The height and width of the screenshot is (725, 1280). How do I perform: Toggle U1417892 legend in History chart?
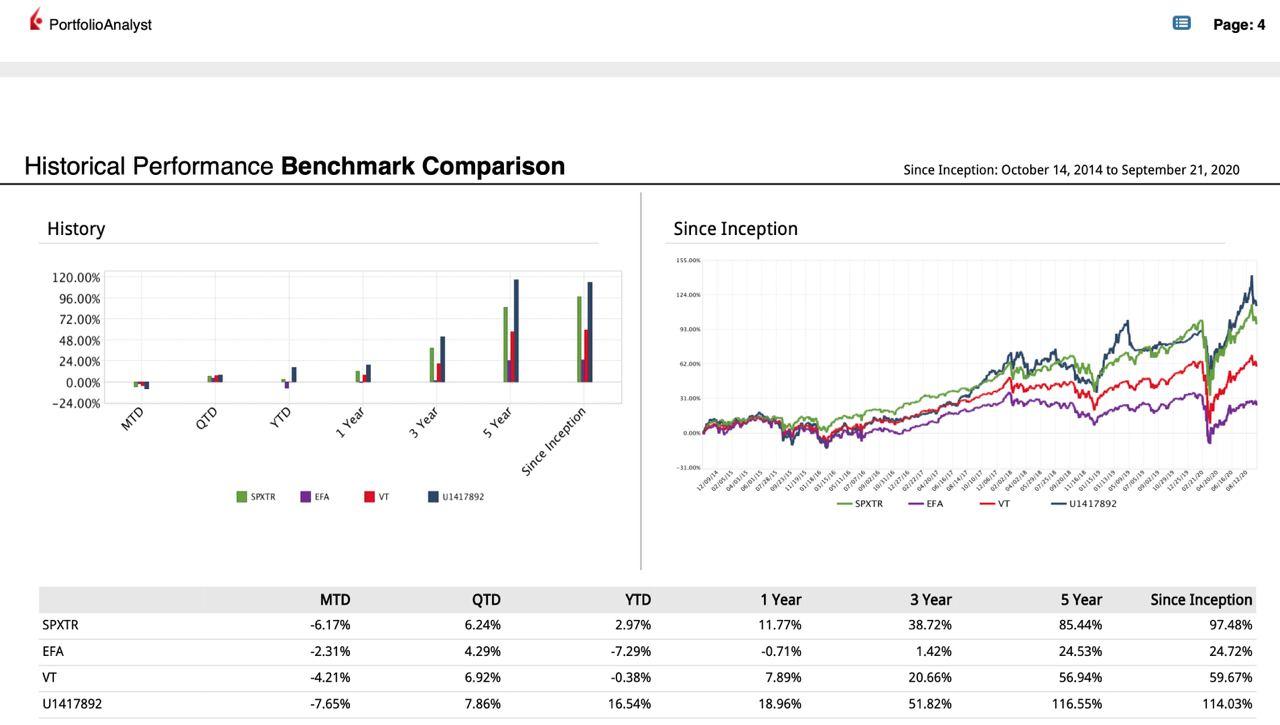[x=434, y=497]
